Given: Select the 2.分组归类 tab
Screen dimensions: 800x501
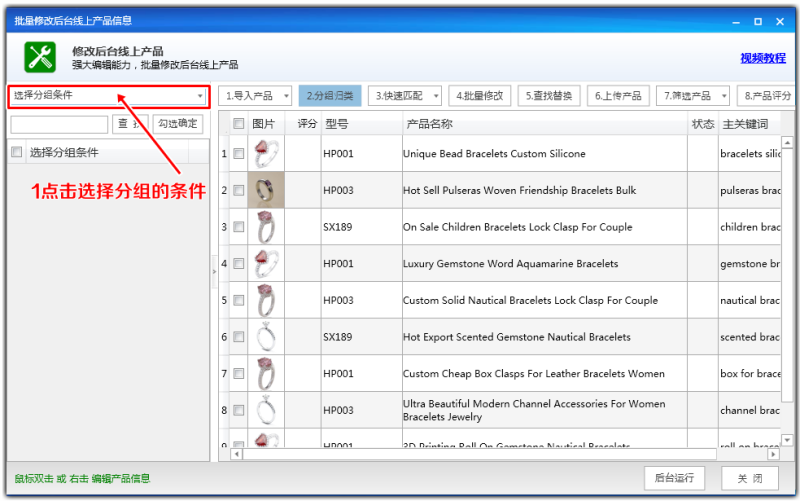Looking at the screenshot, I should pos(330,96).
